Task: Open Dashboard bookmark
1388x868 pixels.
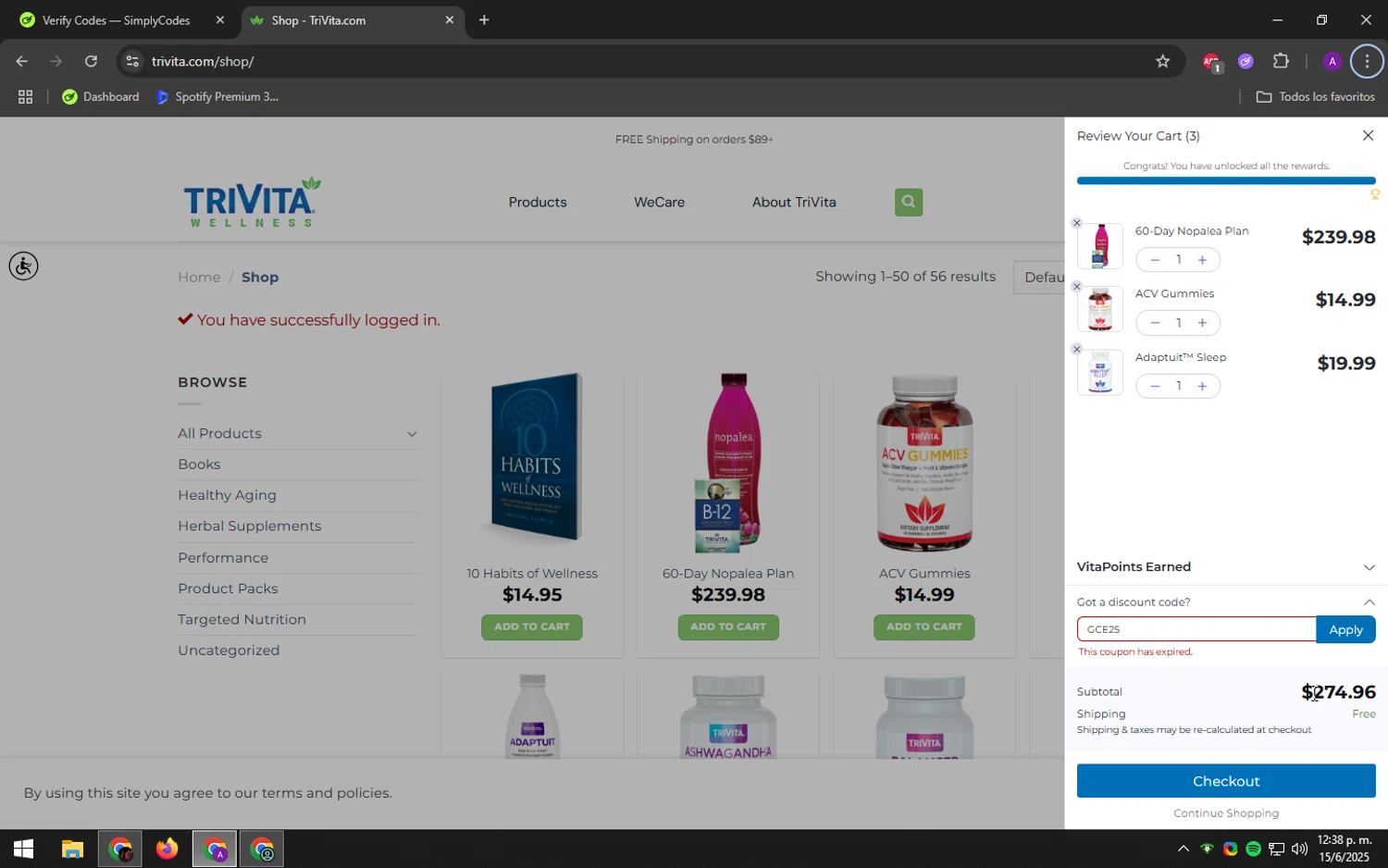Action: click(x=100, y=96)
